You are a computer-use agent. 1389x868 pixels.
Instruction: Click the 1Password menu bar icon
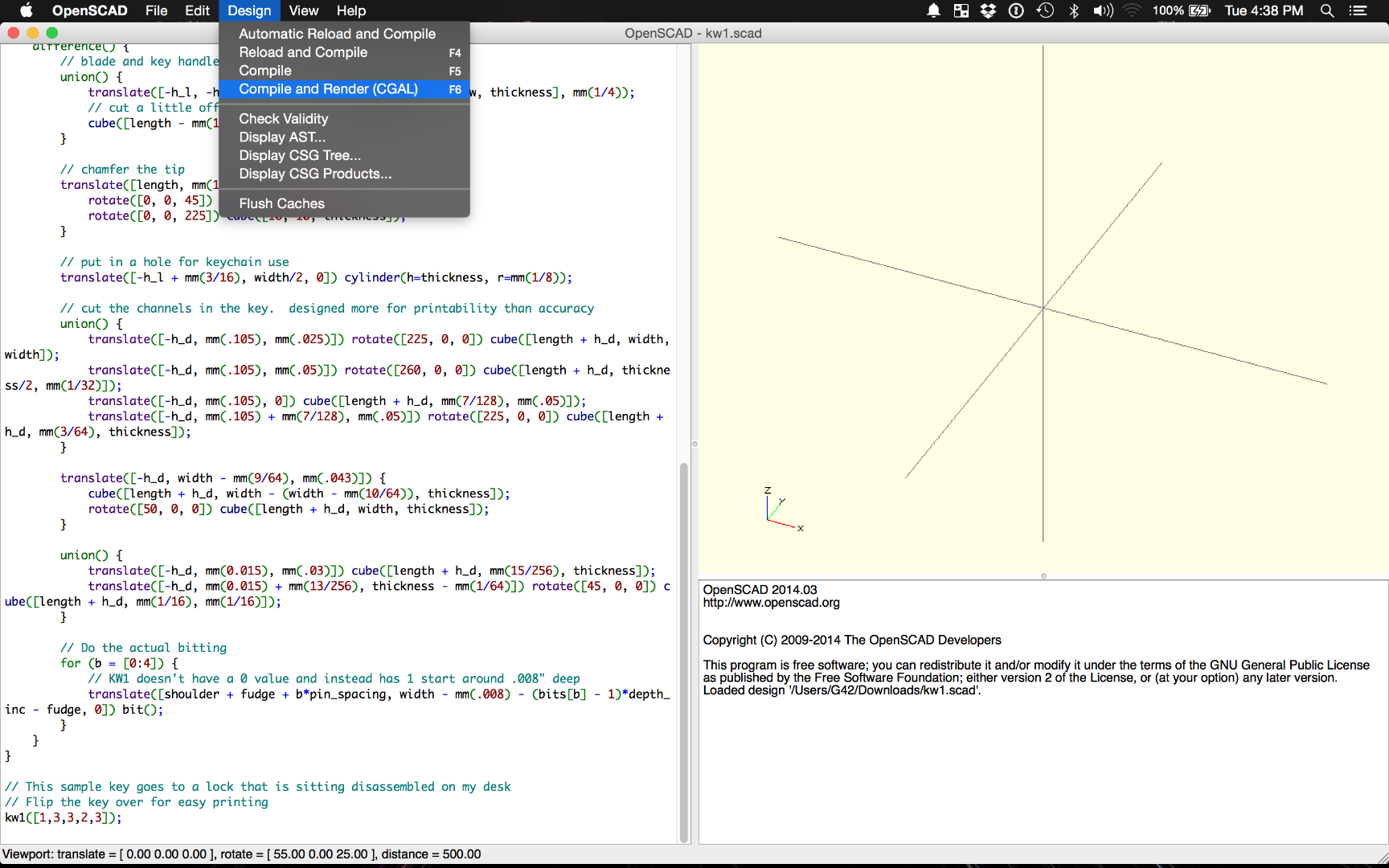[x=1016, y=10]
